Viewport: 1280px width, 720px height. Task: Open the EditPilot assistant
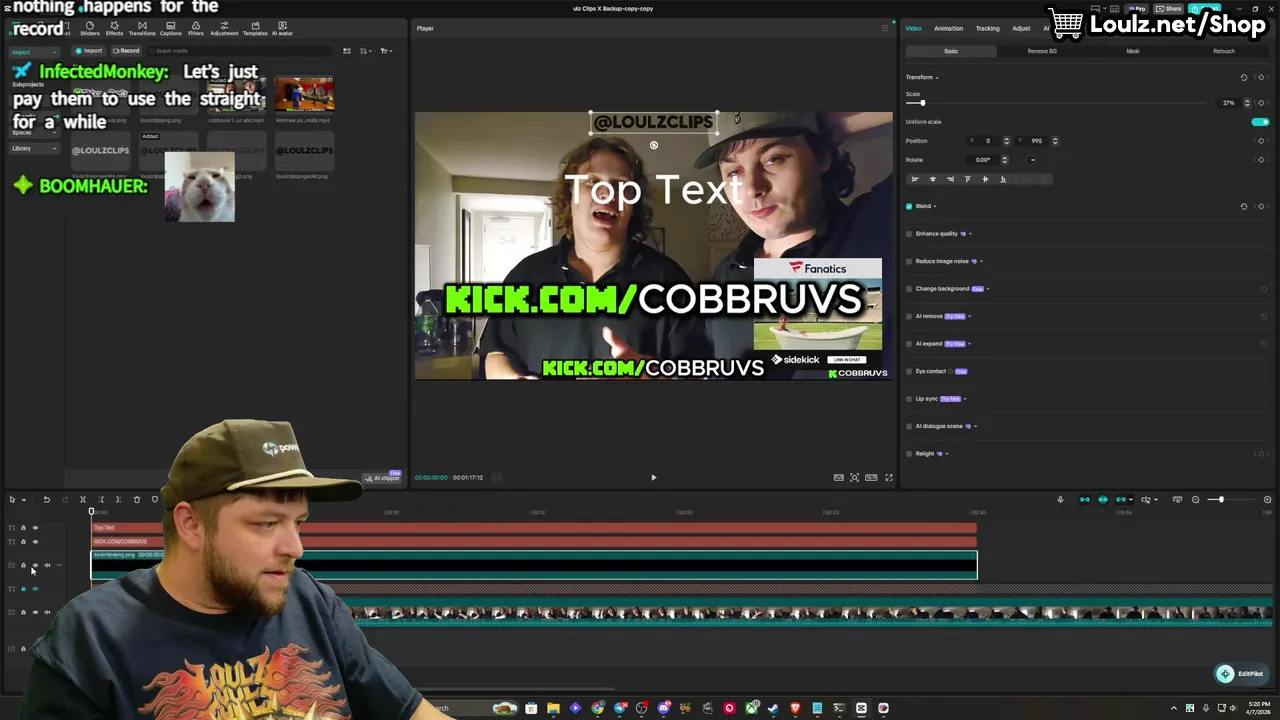click(x=1240, y=674)
